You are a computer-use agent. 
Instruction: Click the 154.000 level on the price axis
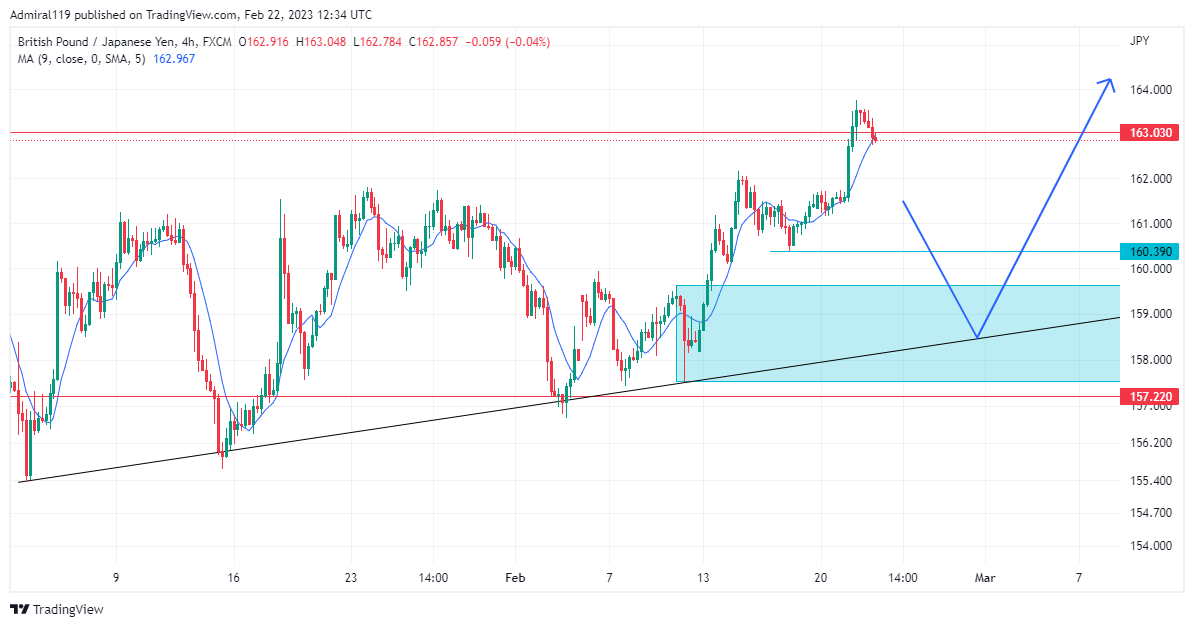pos(1150,546)
